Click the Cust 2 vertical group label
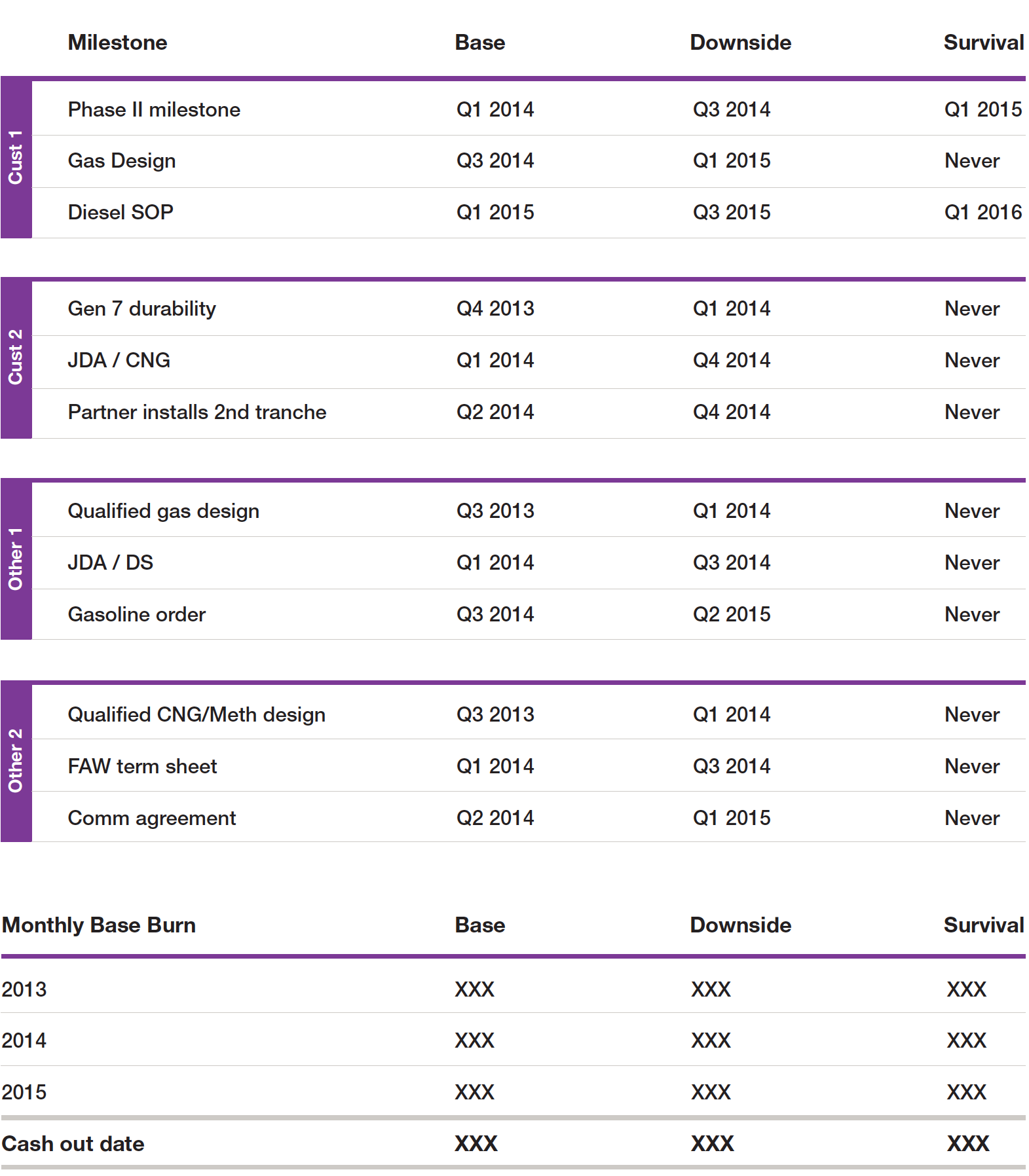Viewport: 1029px width, 1176px height. pyautogui.click(x=16, y=357)
